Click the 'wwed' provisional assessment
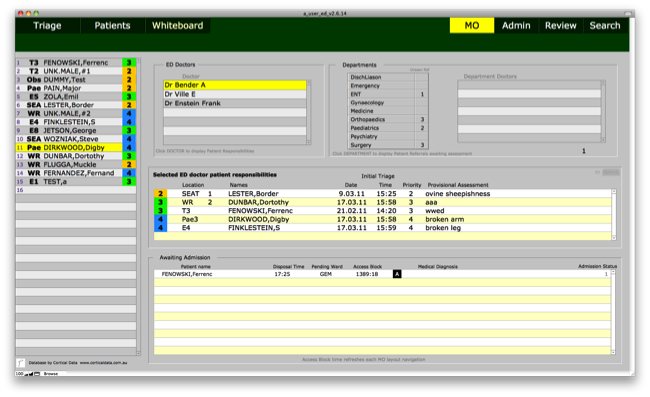This screenshot has height=397, width=650. 434,211
